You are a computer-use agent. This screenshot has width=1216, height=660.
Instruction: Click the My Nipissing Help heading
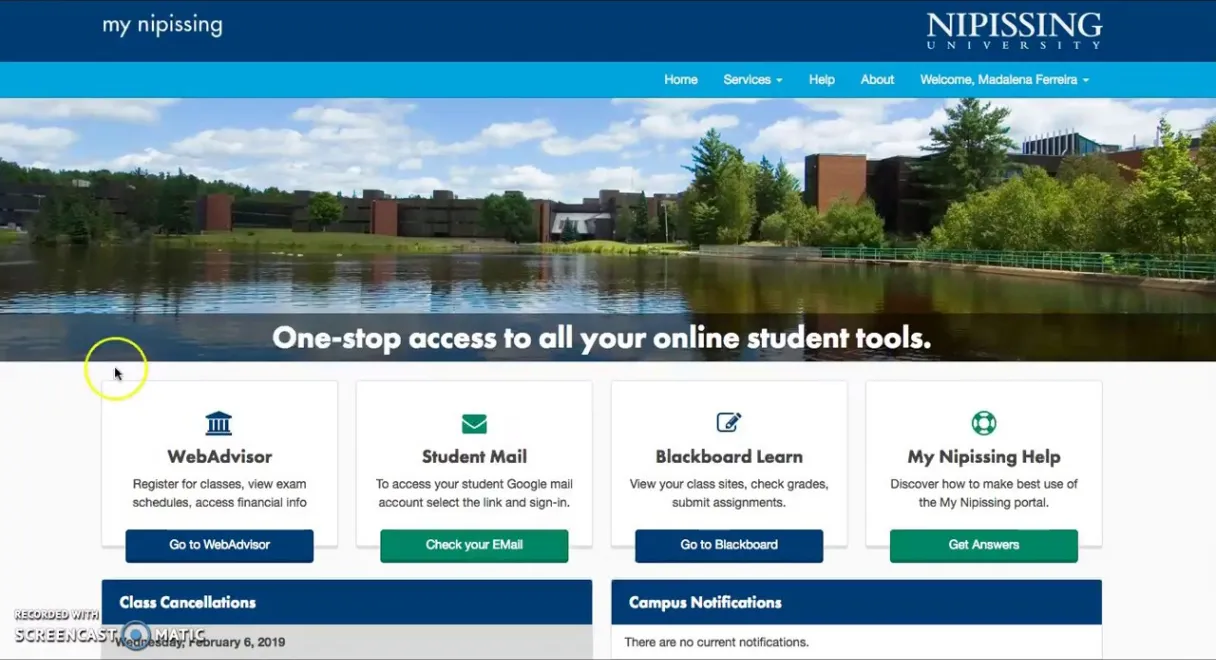pos(984,457)
